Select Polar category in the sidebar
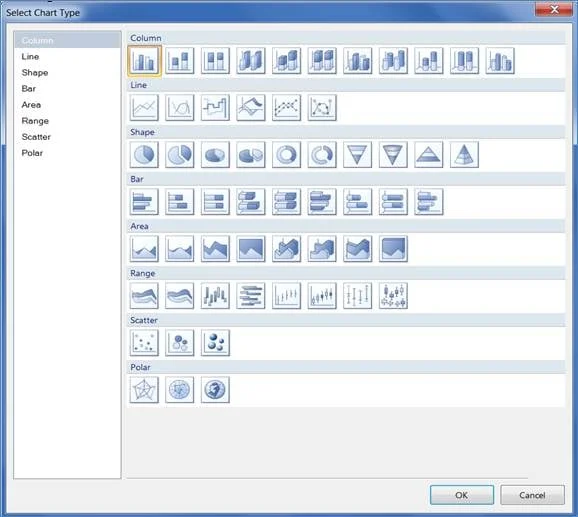 (67, 153)
